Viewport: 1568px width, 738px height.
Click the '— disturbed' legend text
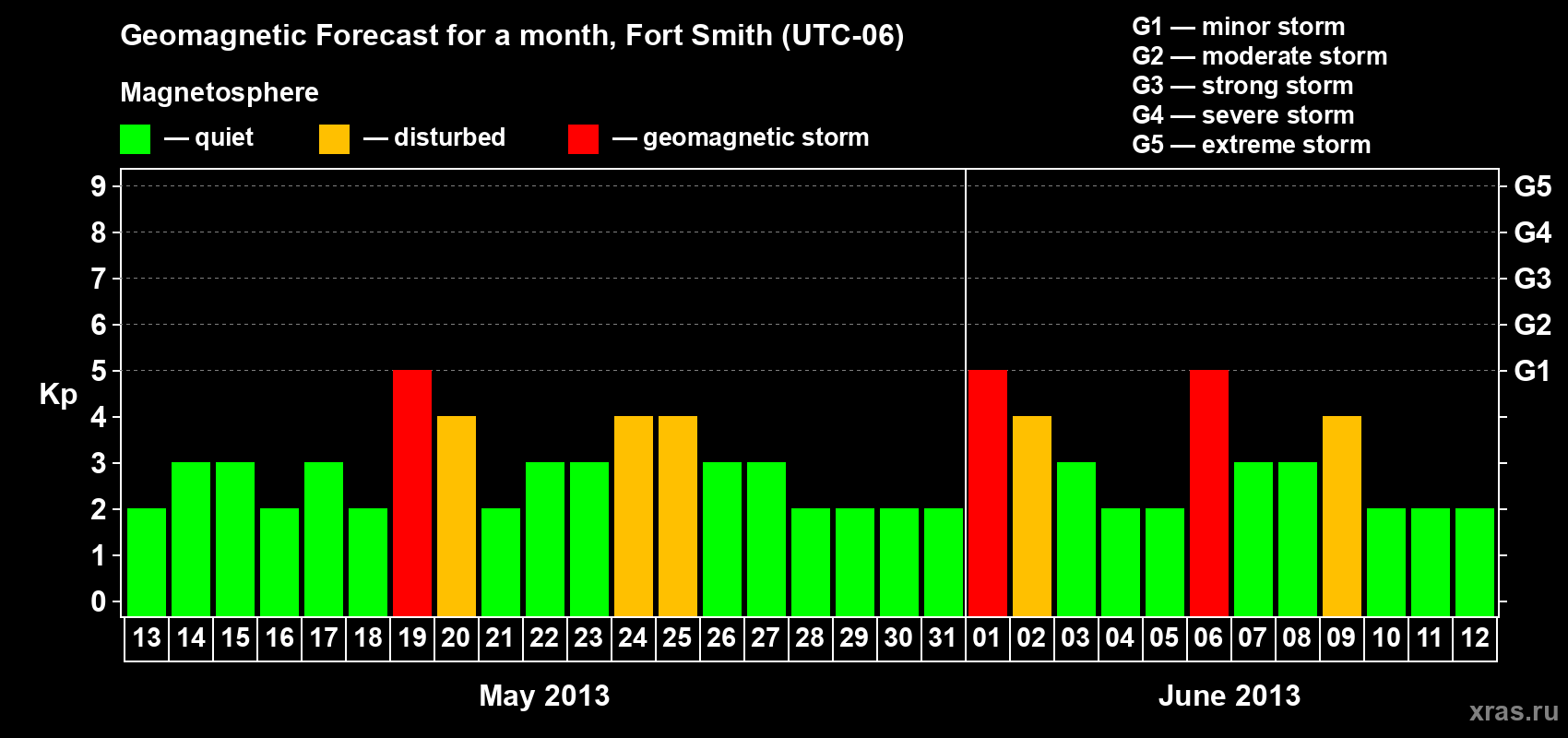point(434,137)
